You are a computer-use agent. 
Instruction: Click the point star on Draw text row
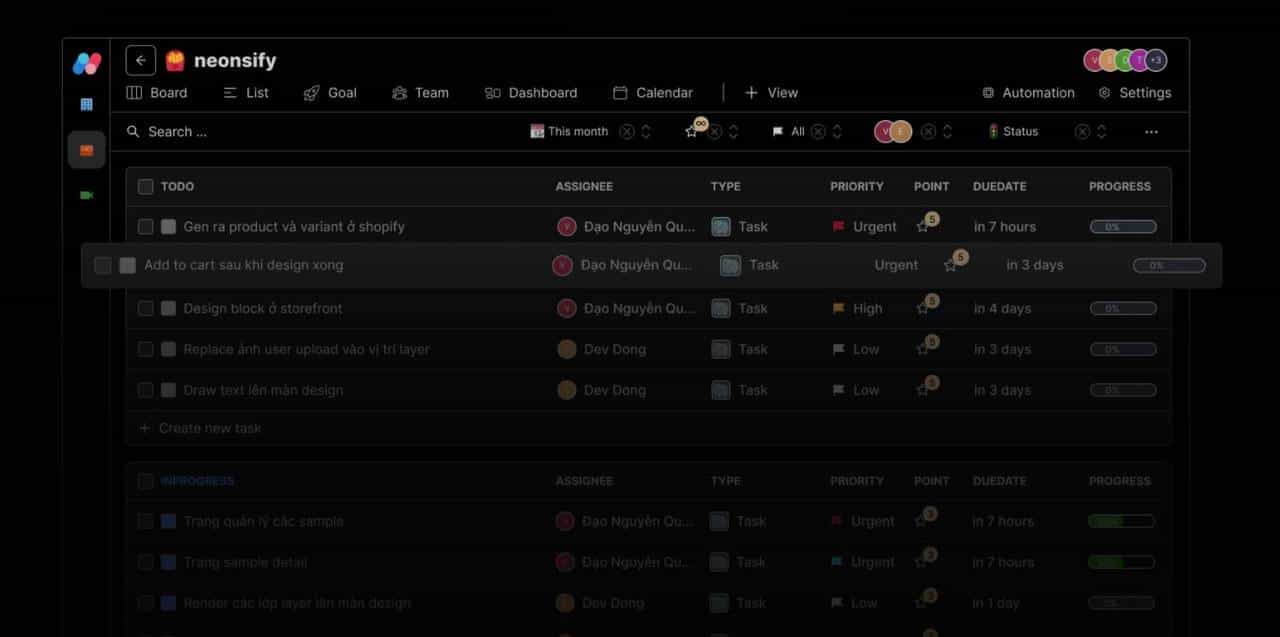[923, 391]
